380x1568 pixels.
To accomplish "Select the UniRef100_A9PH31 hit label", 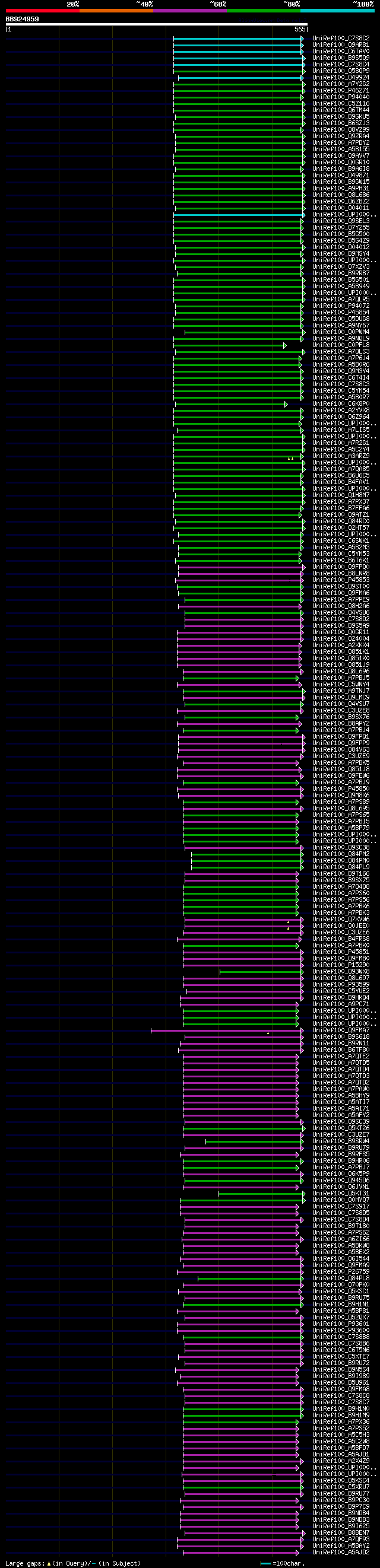I will [x=341, y=188].
